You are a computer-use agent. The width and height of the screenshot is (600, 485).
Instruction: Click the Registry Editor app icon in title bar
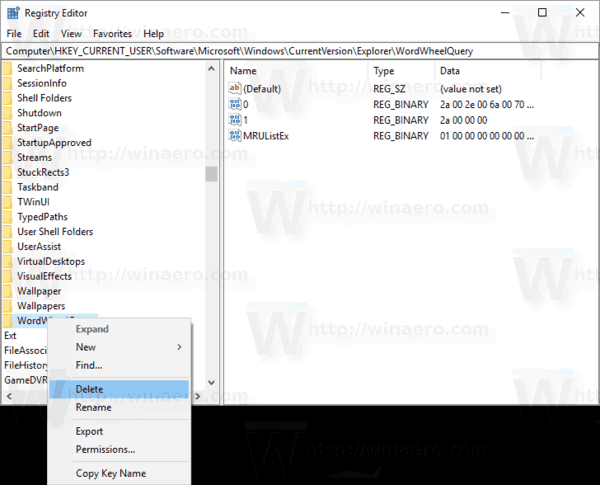point(13,13)
